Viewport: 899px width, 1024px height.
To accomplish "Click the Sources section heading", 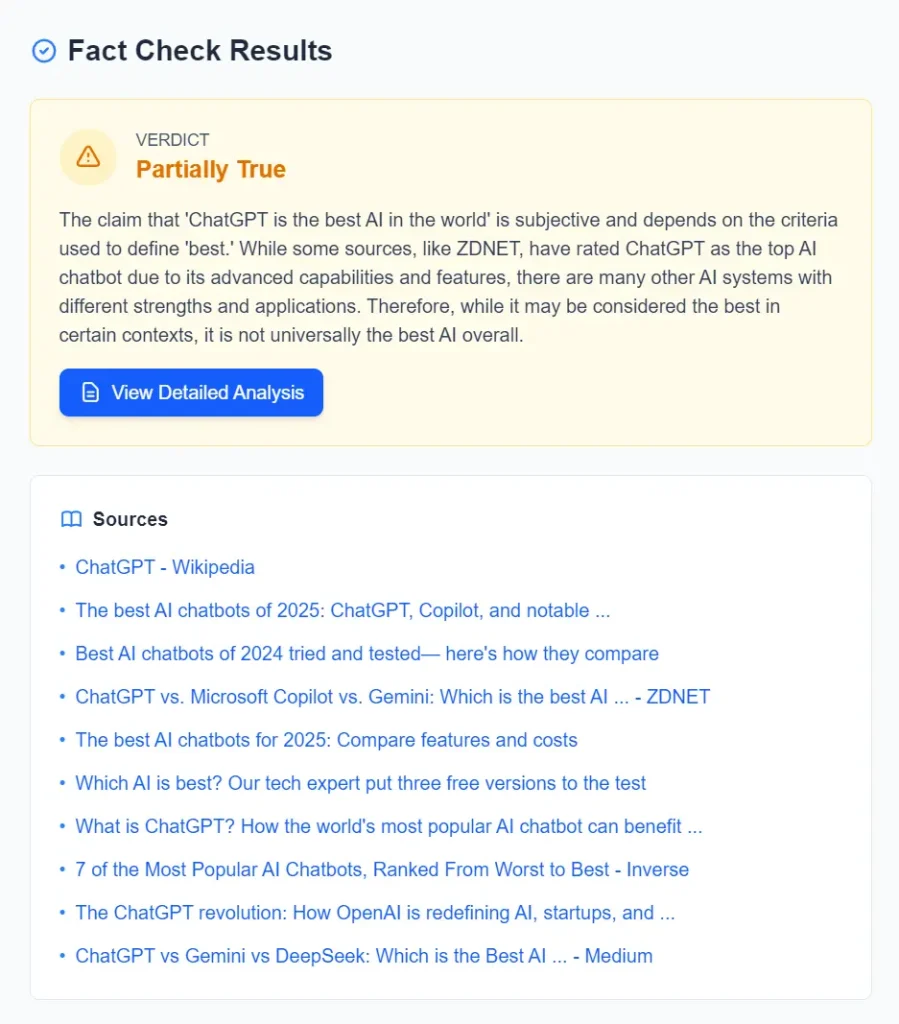I will pyautogui.click(x=130, y=519).
